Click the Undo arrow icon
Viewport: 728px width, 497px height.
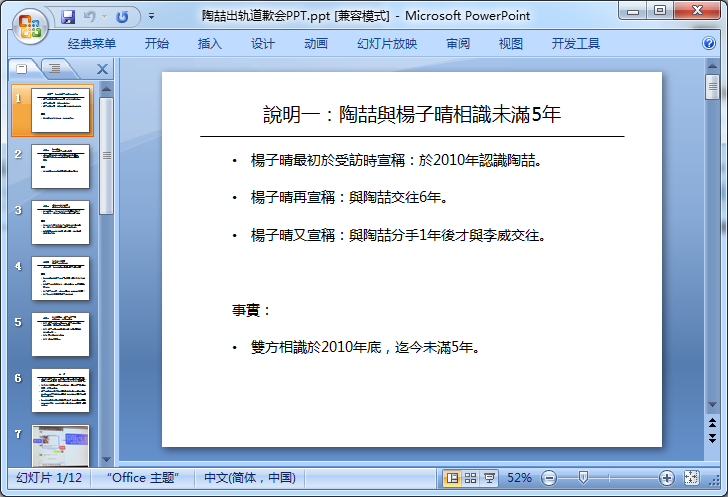[90, 17]
